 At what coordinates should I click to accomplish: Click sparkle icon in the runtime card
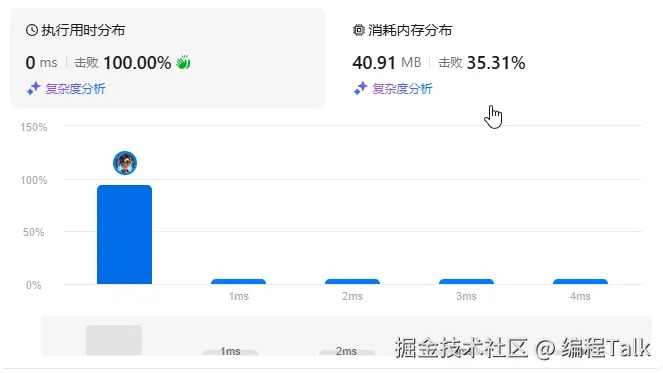(x=33, y=88)
